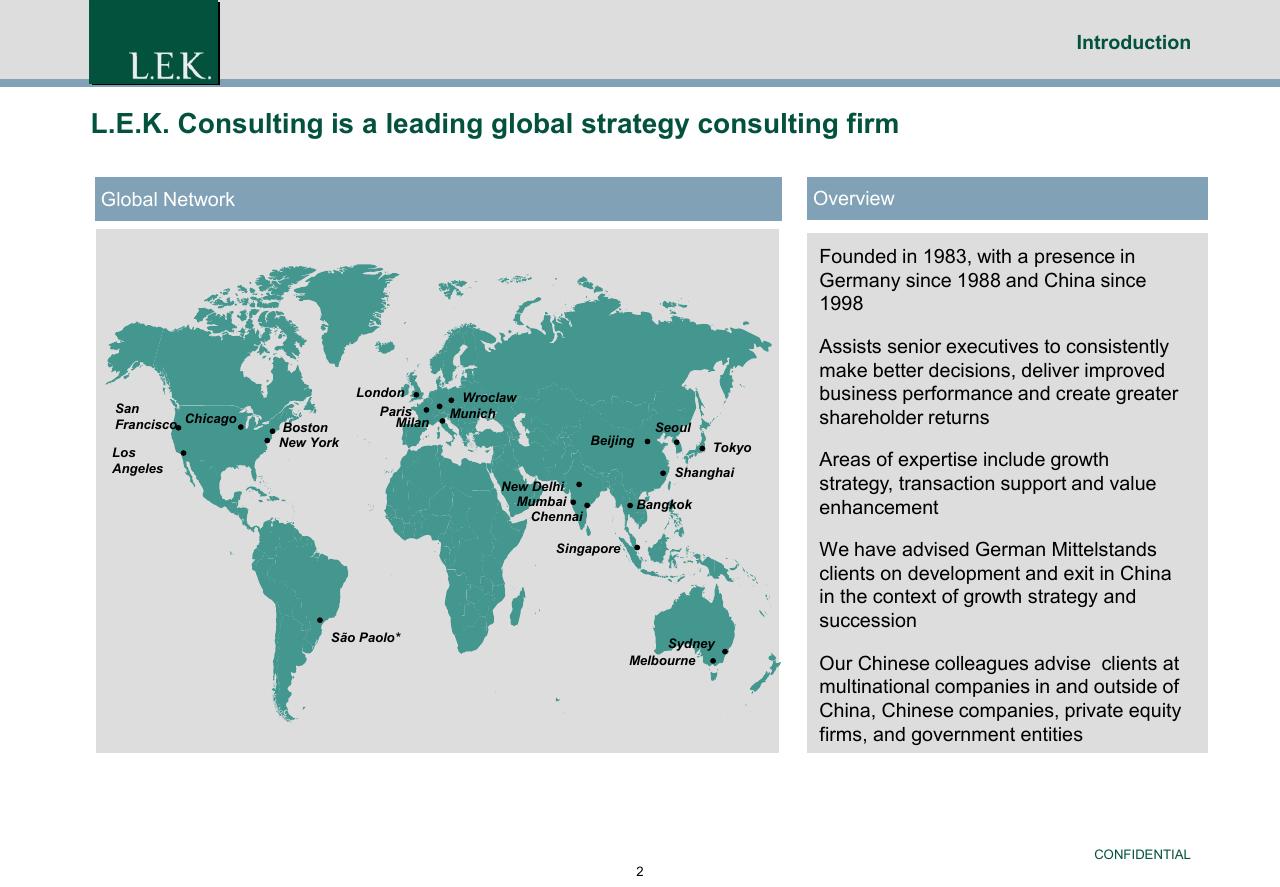1280x887 pixels.
Task: Click the map dot marking Singapore
Action: [637, 547]
